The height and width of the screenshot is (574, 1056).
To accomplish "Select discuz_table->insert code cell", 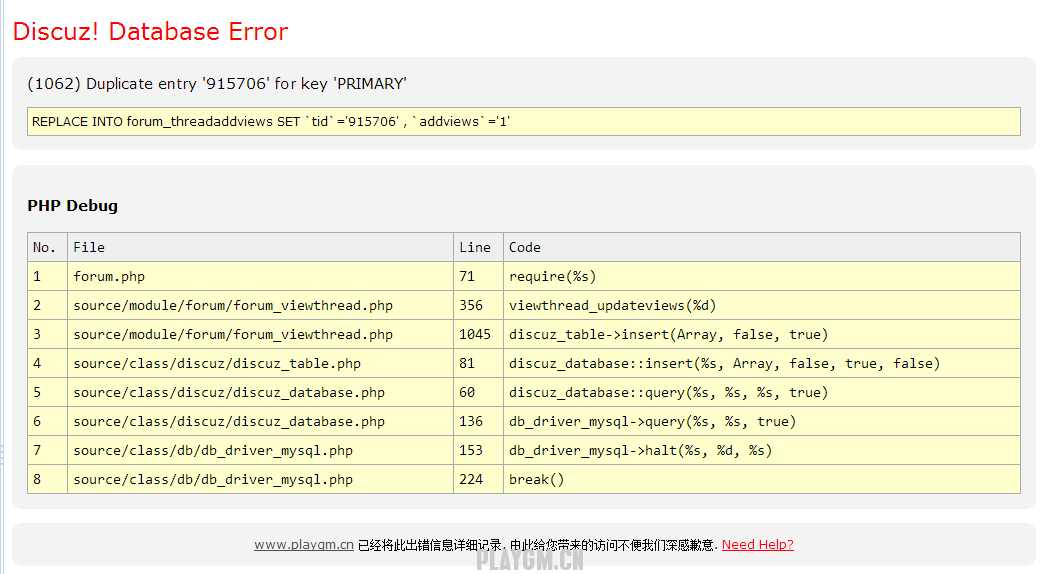I will [762, 334].
